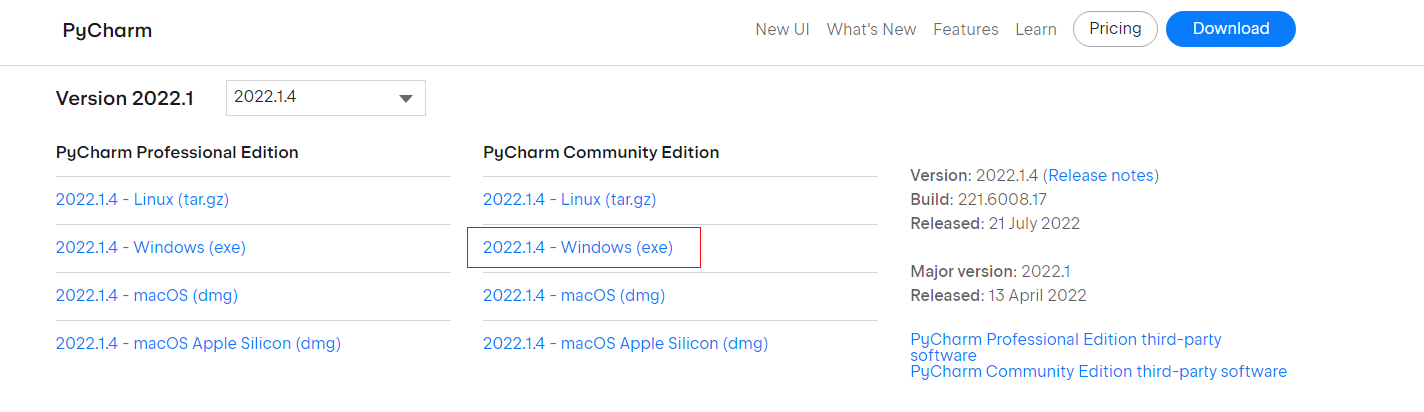Go to Features page
Image resolution: width=1424 pixels, height=412 pixels.
965,29
